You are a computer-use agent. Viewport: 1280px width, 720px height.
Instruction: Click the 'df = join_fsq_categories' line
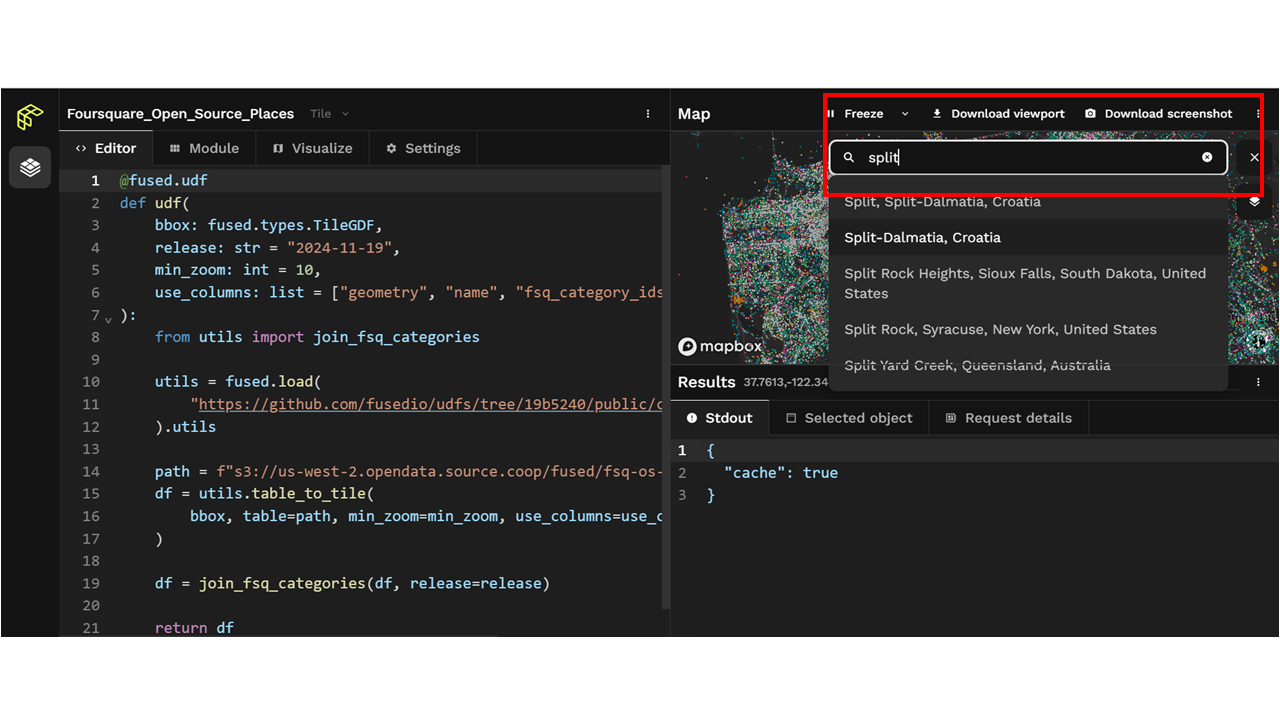point(352,583)
